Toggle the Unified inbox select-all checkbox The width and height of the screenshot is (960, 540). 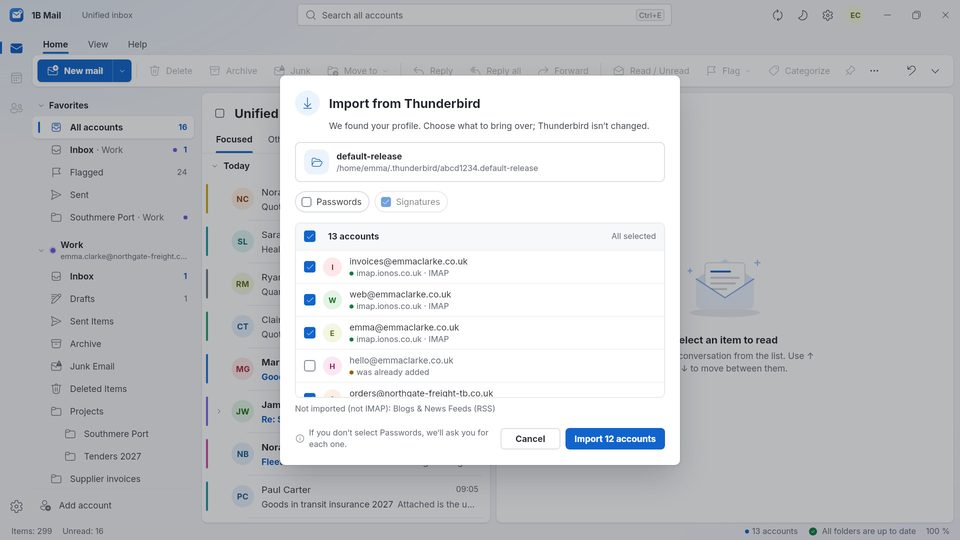(220, 113)
